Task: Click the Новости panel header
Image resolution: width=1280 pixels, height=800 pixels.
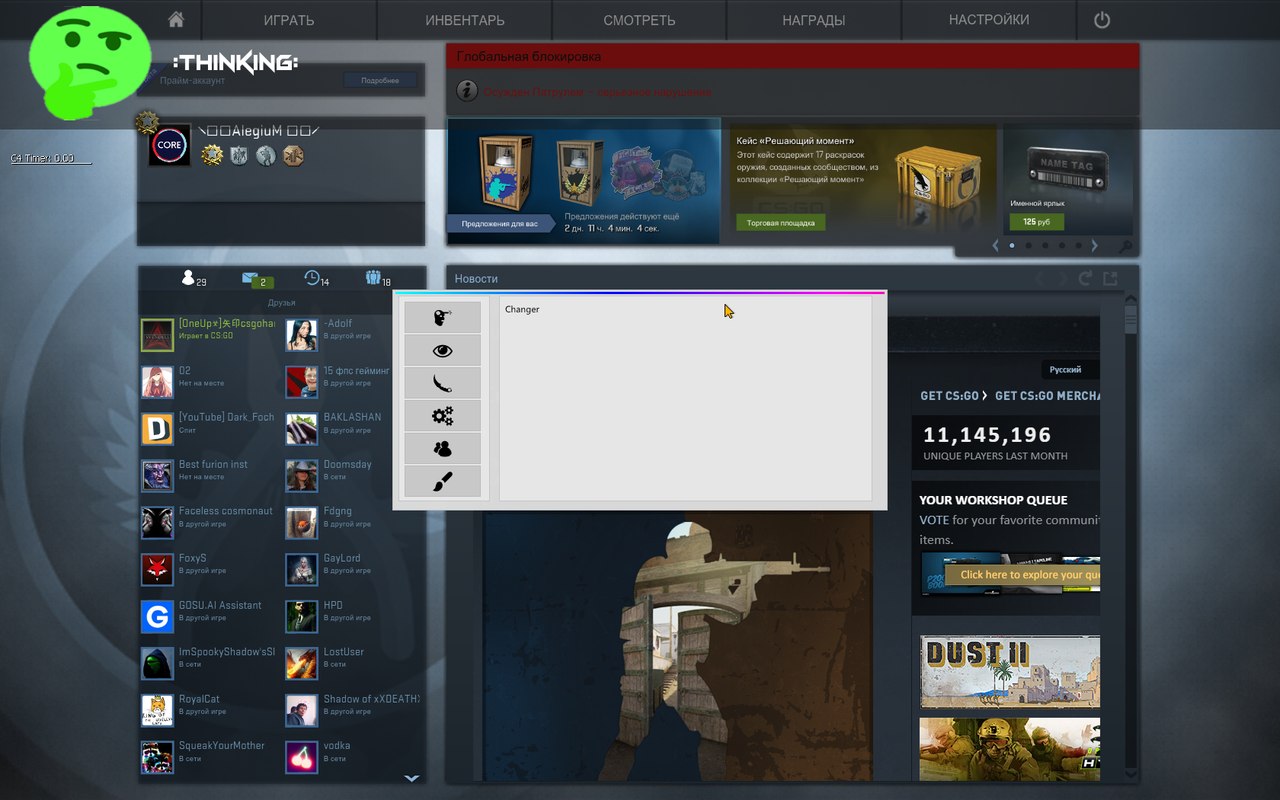Action: click(x=476, y=279)
